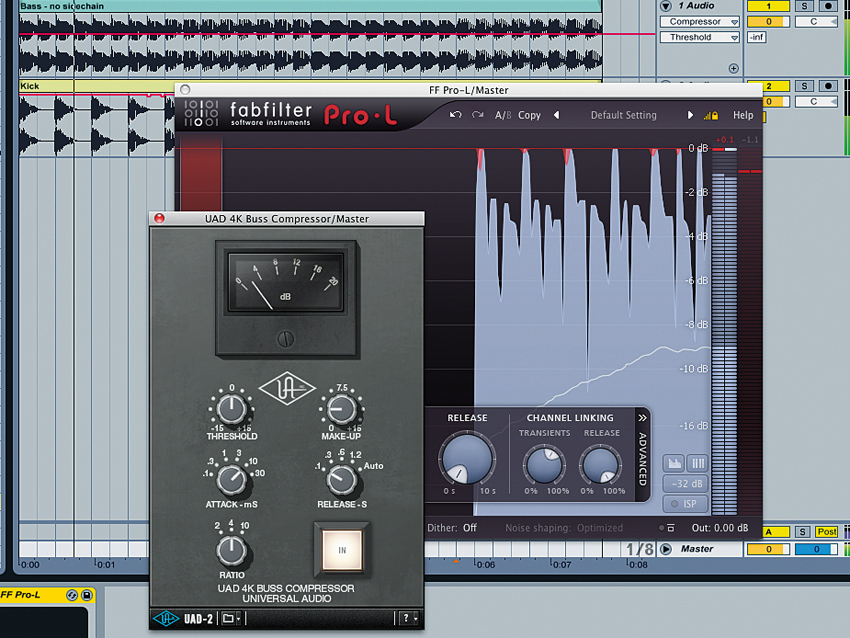This screenshot has height=638, width=850.
Task: Toggle the Master Post button
Action: coord(826,532)
